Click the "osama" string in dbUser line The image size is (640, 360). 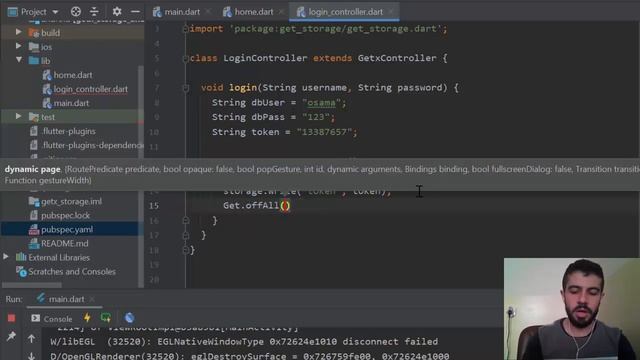click(321, 102)
